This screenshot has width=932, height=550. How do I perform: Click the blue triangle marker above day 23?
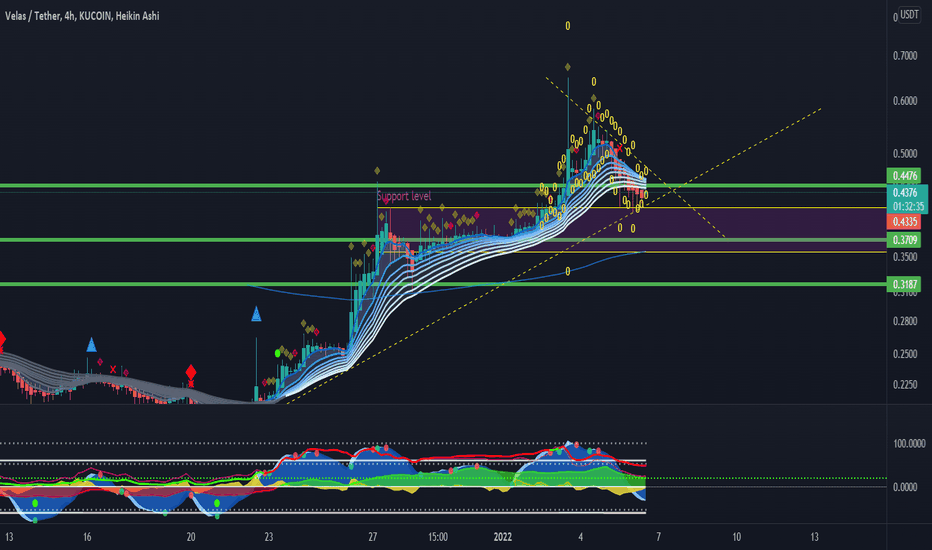(x=256, y=314)
